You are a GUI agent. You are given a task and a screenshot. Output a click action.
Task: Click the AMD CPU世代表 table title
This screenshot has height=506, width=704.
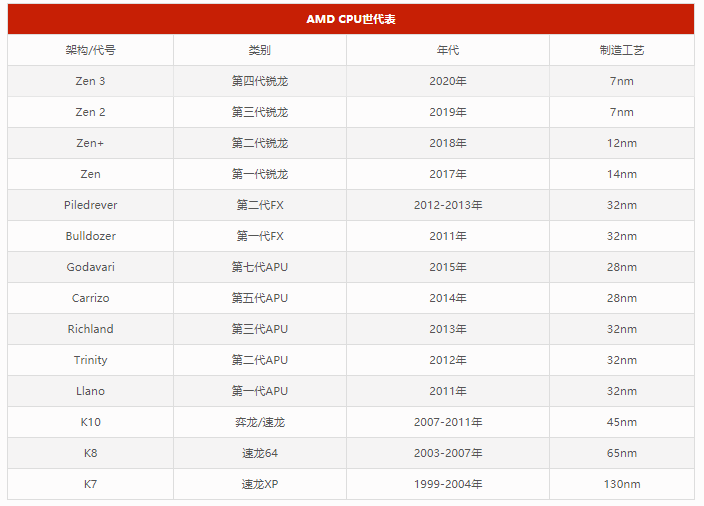(x=350, y=19)
